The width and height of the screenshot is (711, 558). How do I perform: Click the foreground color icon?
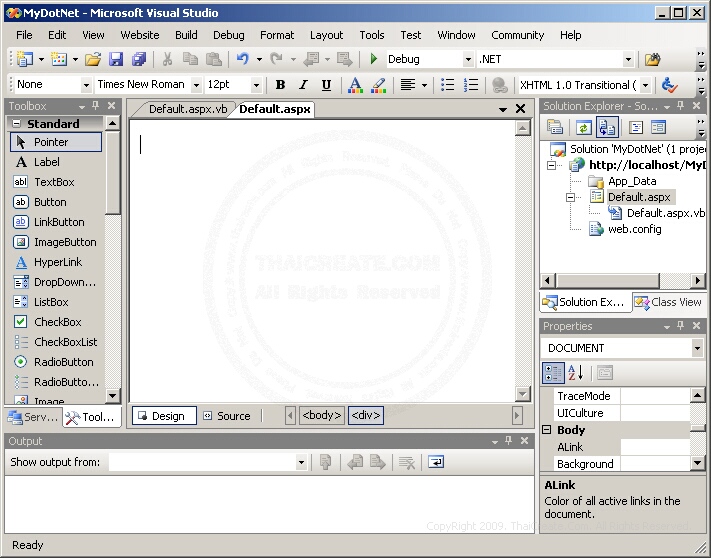[355, 85]
